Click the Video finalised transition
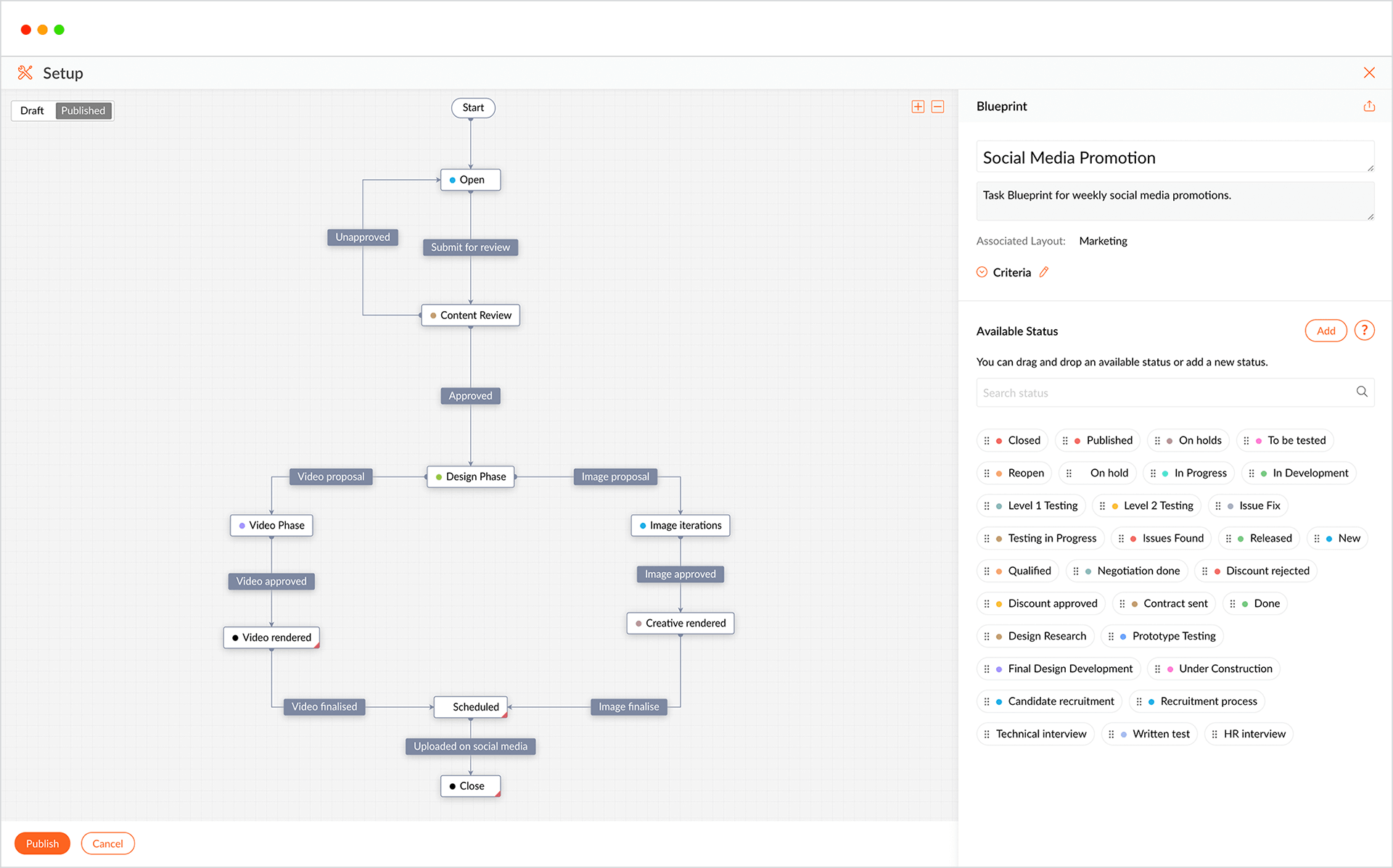This screenshot has height=868, width=1393. [324, 707]
